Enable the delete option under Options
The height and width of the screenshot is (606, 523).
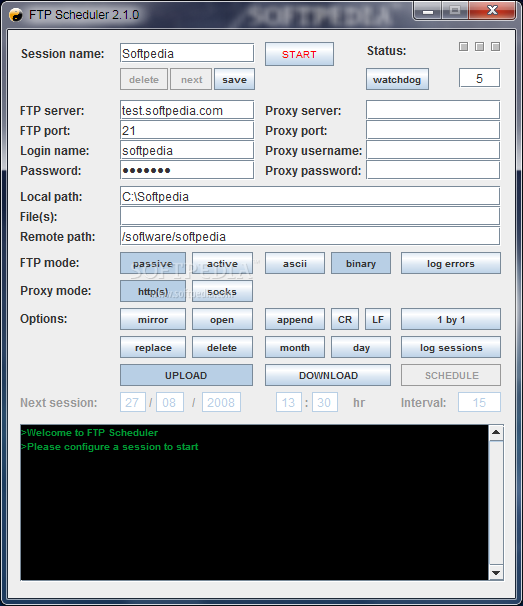pyautogui.click(x=222, y=347)
